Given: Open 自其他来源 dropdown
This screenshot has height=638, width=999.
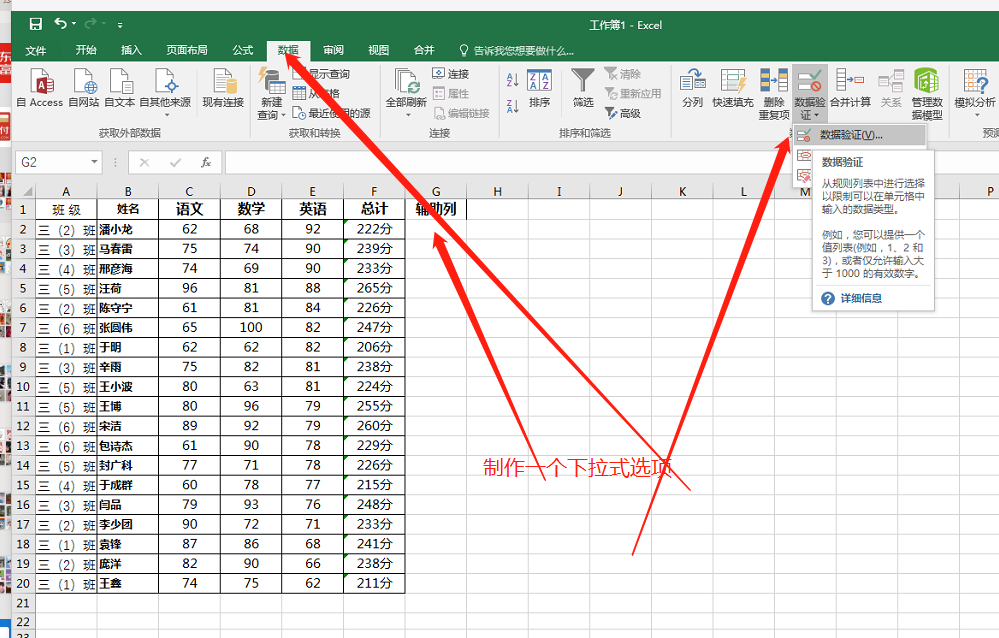Looking at the screenshot, I should pyautogui.click(x=165, y=92).
